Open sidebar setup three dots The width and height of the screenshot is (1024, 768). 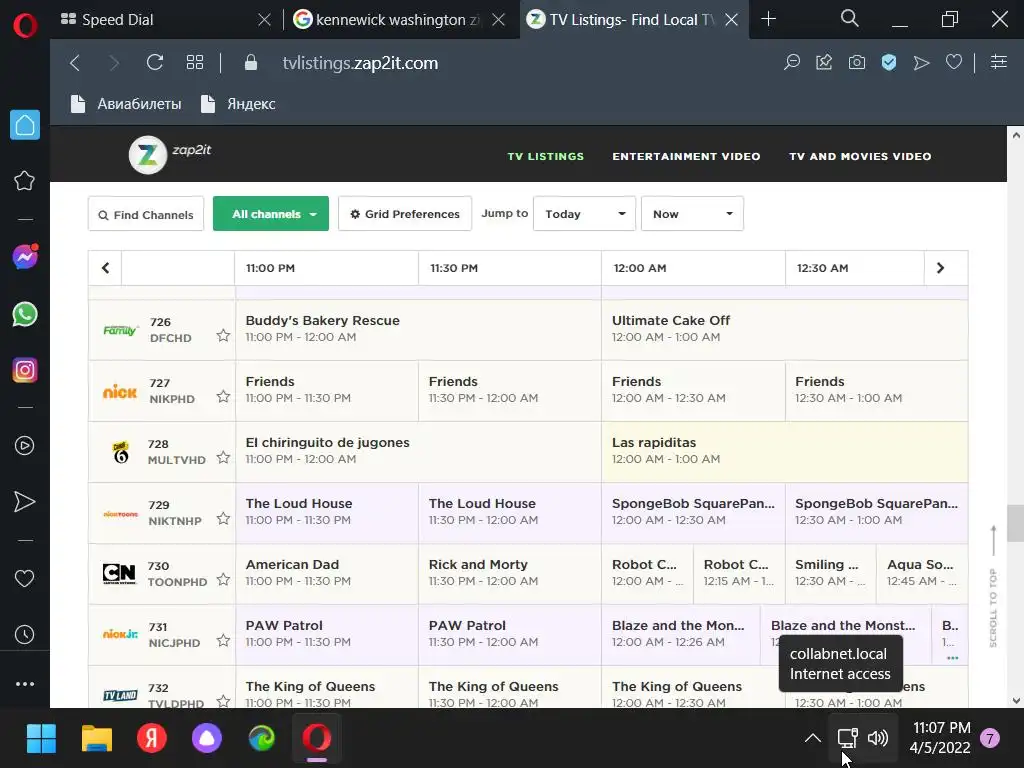coord(25,684)
